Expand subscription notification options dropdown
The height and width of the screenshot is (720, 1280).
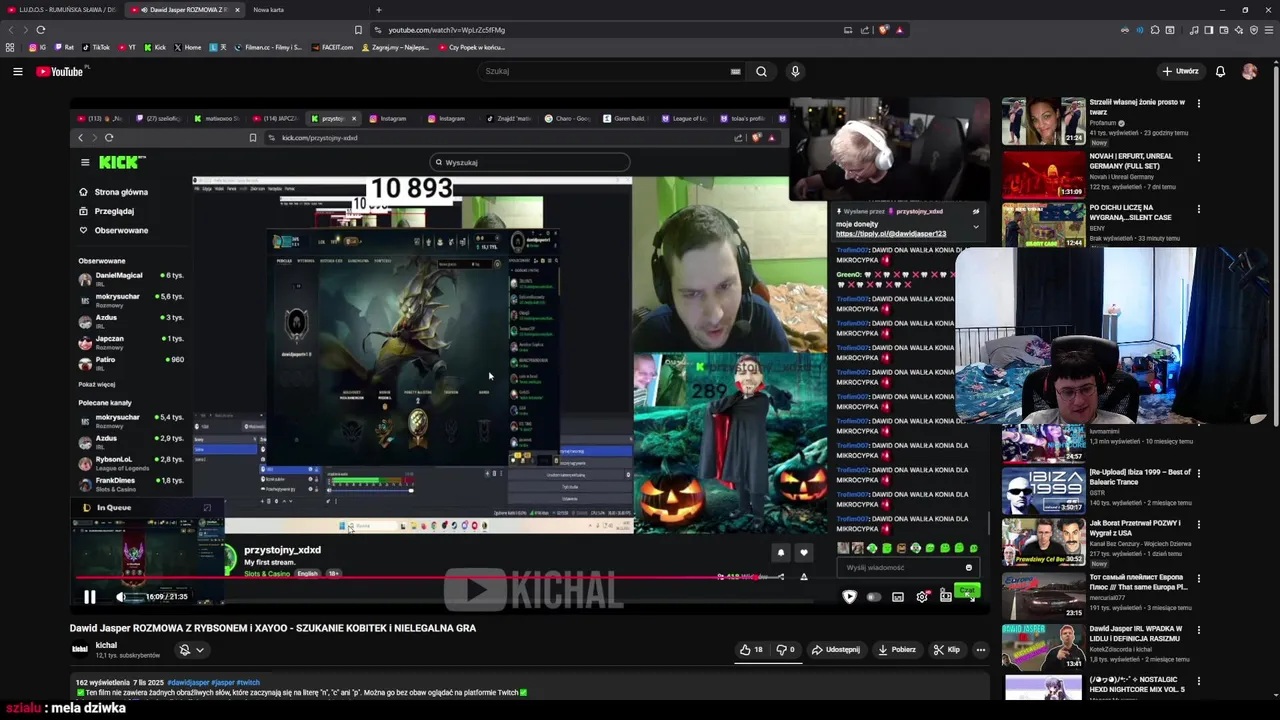(x=191, y=650)
